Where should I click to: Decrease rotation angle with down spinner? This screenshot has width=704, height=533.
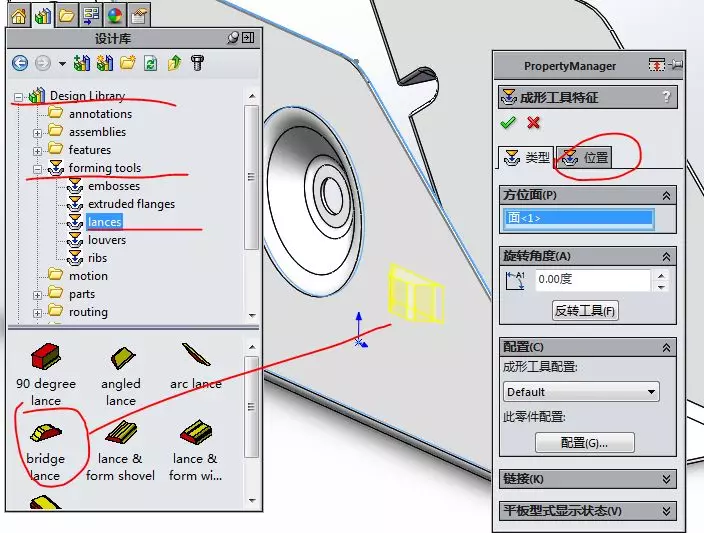point(661,286)
